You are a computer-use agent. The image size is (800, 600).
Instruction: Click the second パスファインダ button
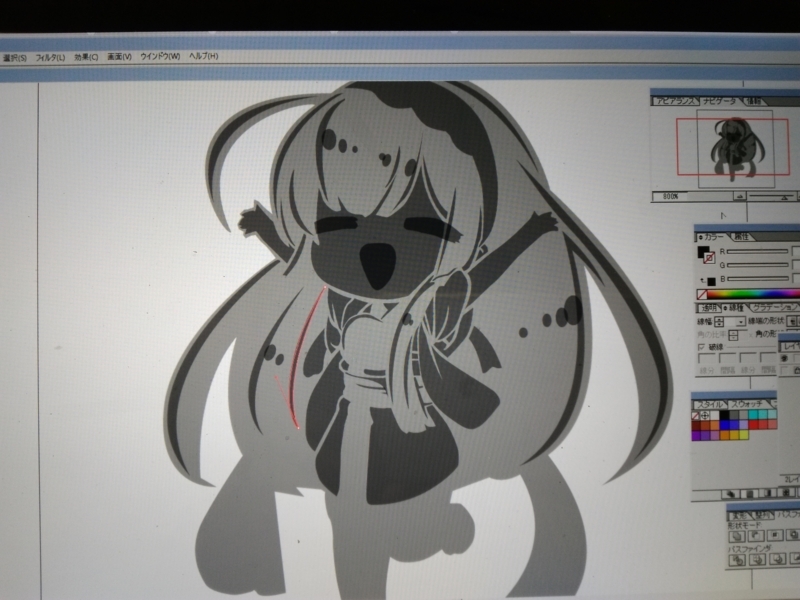757,559
